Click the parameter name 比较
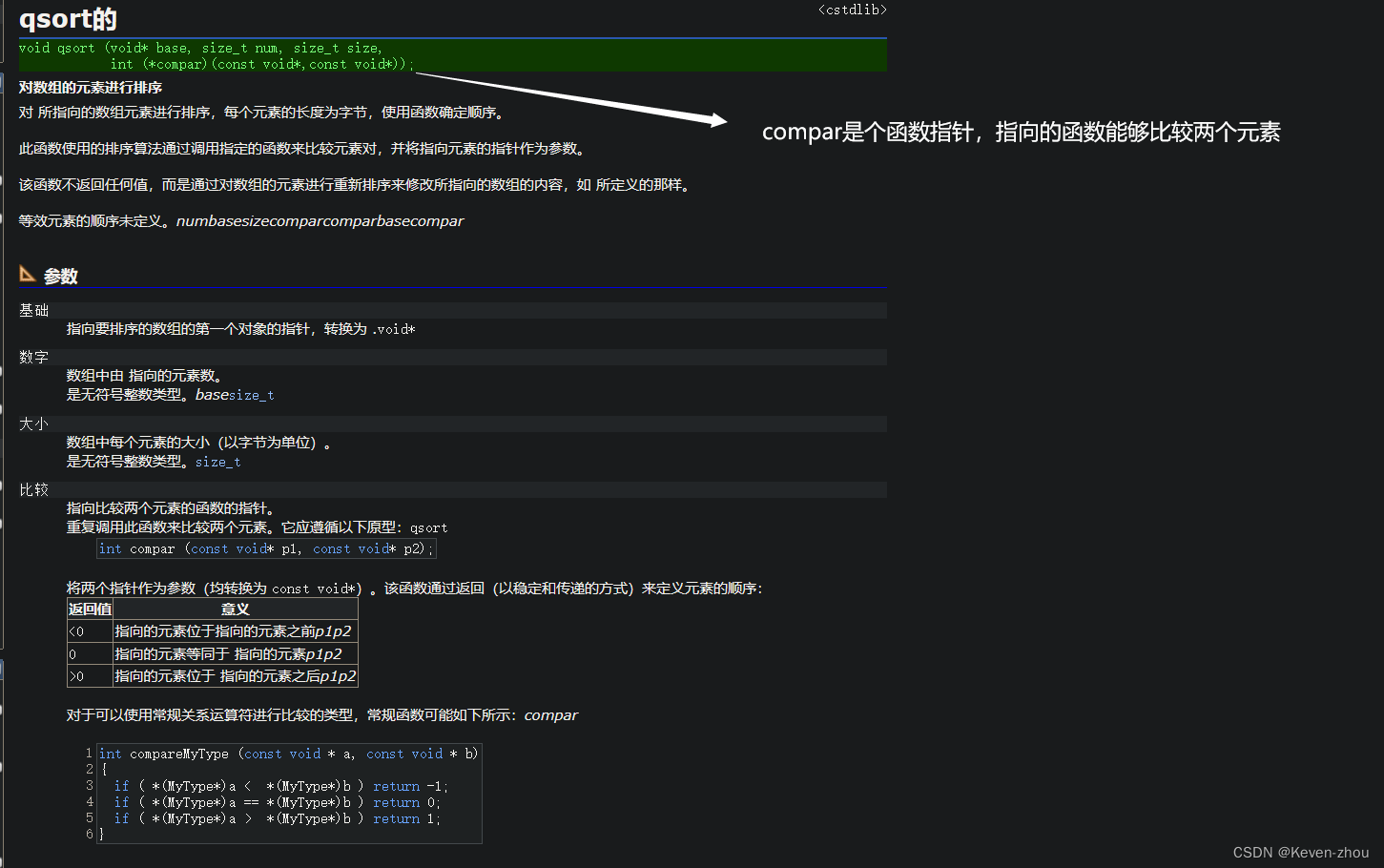This screenshot has height=868, width=1384. pyautogui.click(x=33, y=490)
